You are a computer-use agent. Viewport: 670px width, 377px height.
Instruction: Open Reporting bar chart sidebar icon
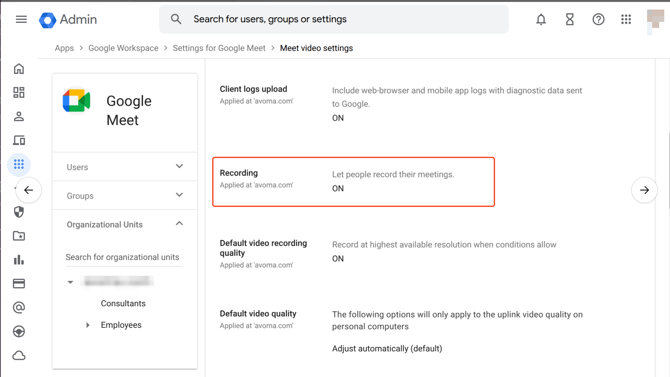[19, 260]
